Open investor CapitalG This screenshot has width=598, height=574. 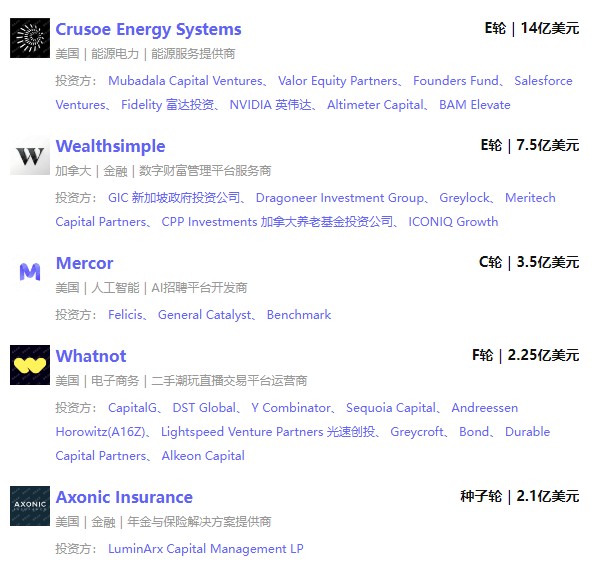tap(132, 408)
